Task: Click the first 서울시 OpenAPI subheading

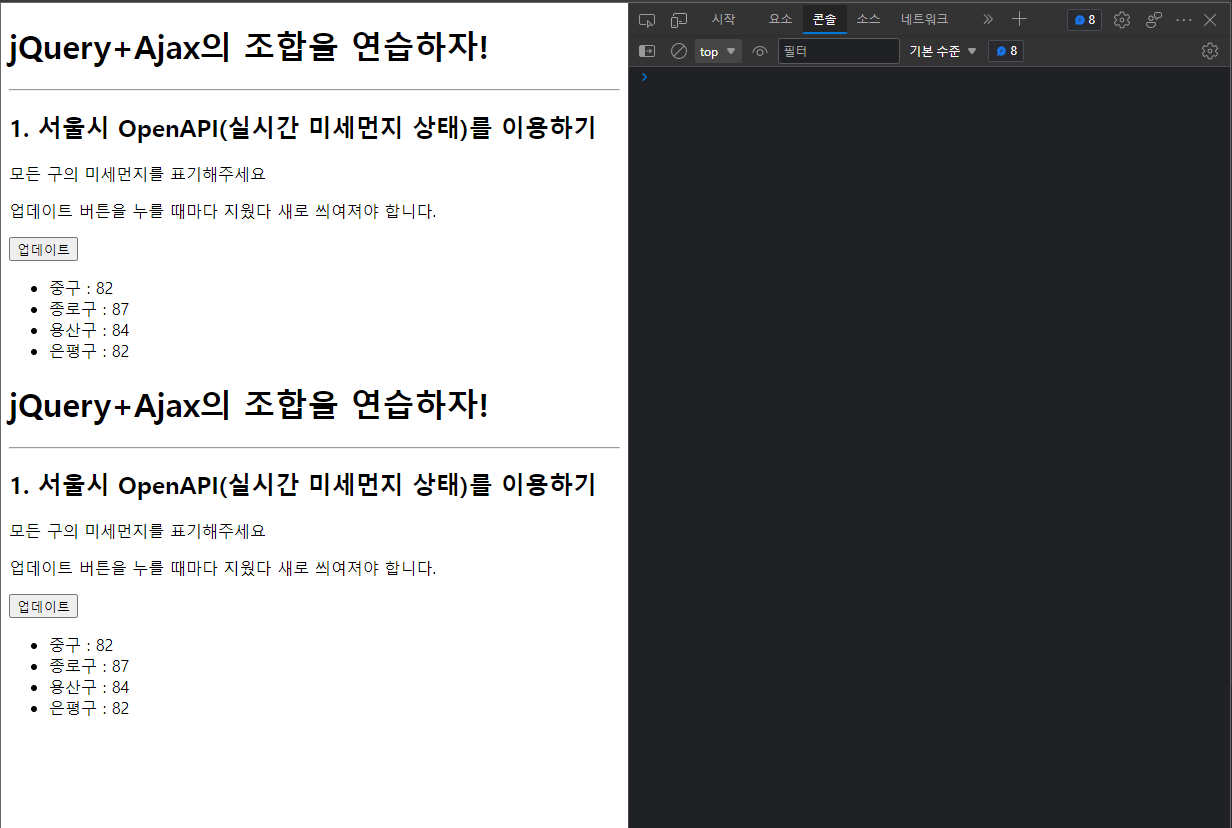Action: [302, 128]
